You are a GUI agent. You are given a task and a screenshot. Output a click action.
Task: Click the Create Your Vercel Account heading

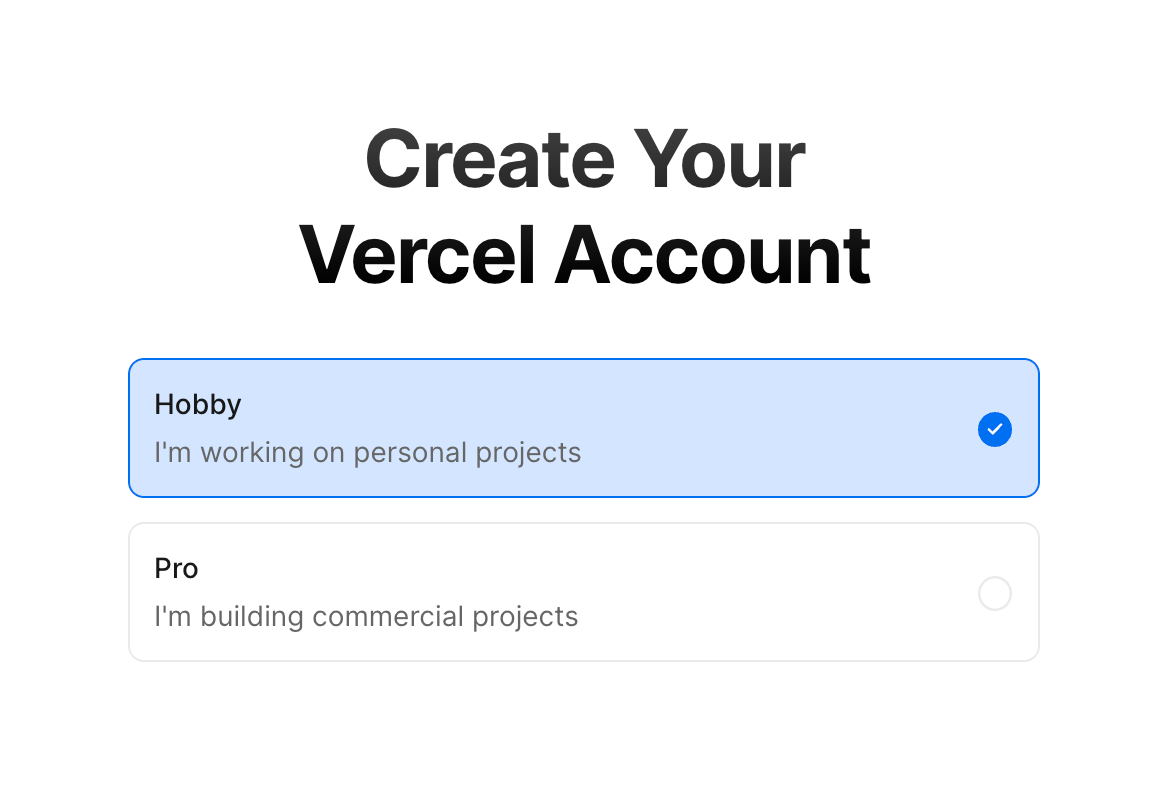[x=584, y=205]
